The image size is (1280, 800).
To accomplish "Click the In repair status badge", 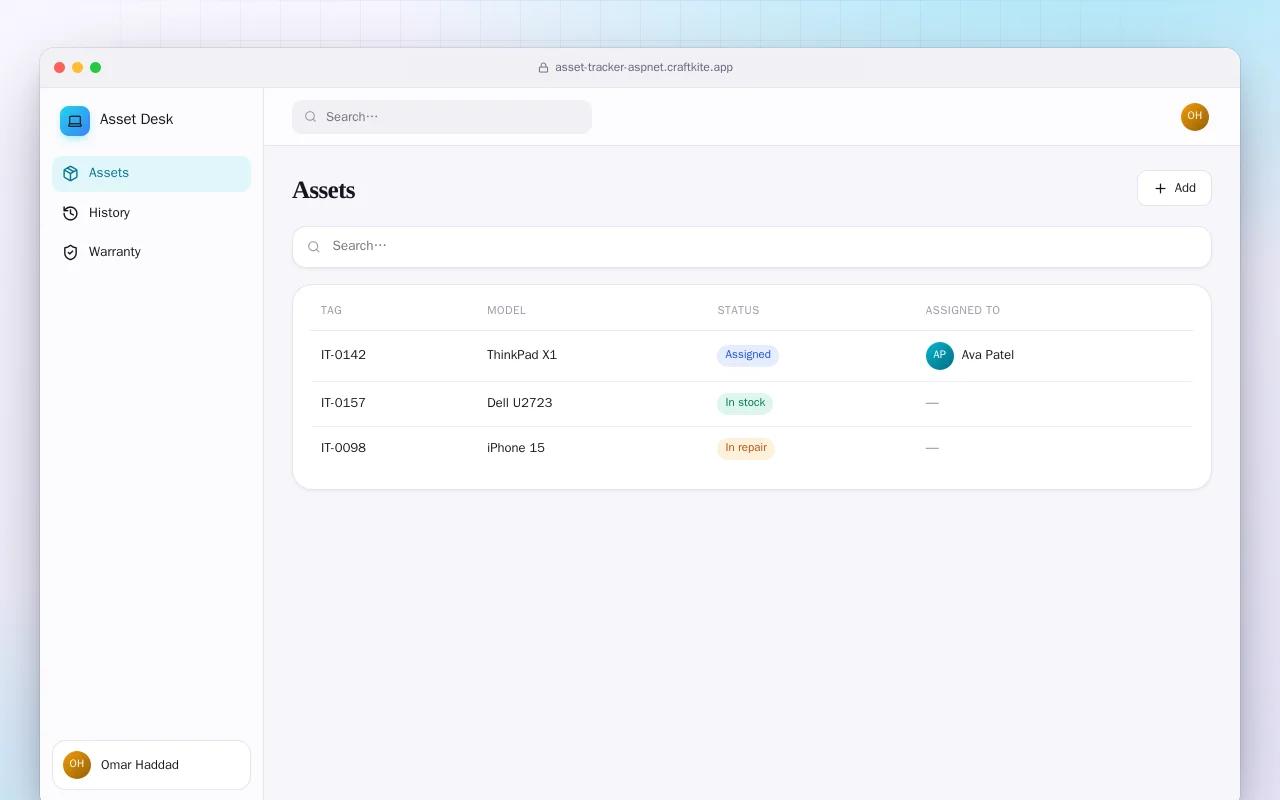I will click(x=746, y=448).
